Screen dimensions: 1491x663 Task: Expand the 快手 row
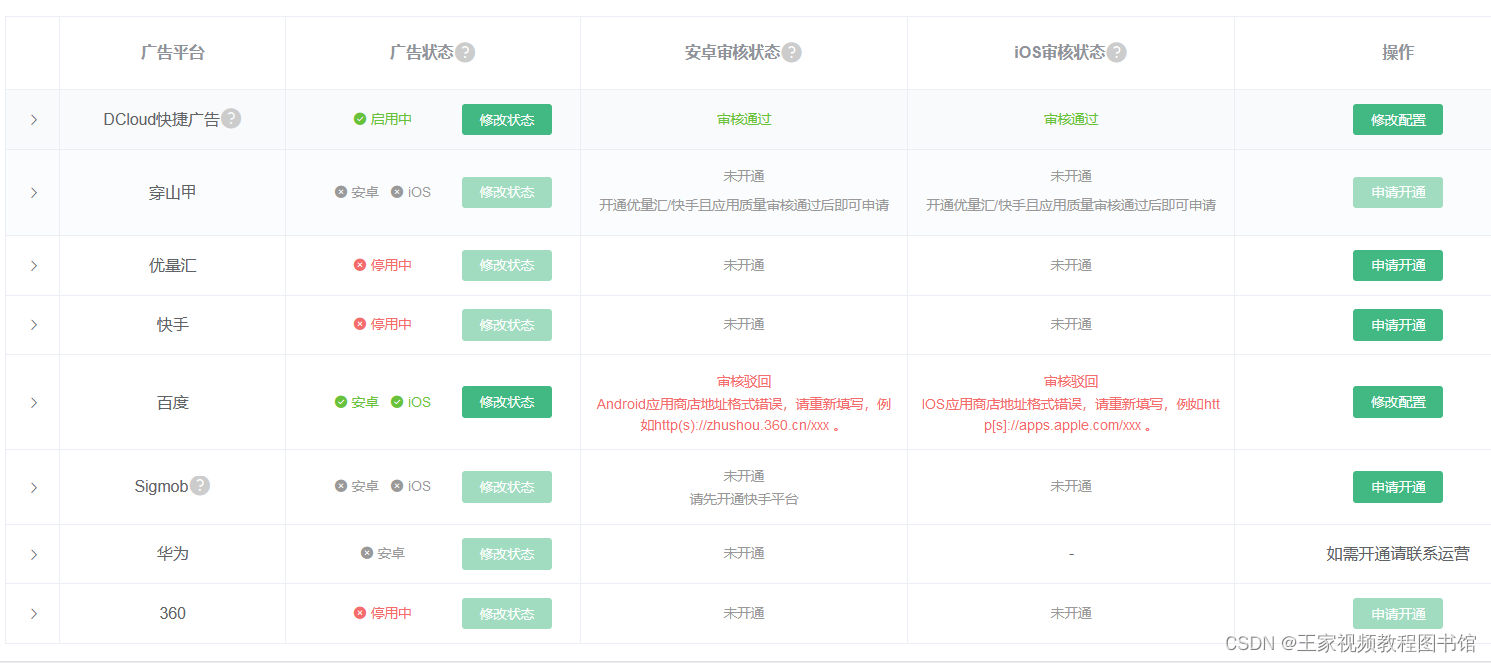33,325
